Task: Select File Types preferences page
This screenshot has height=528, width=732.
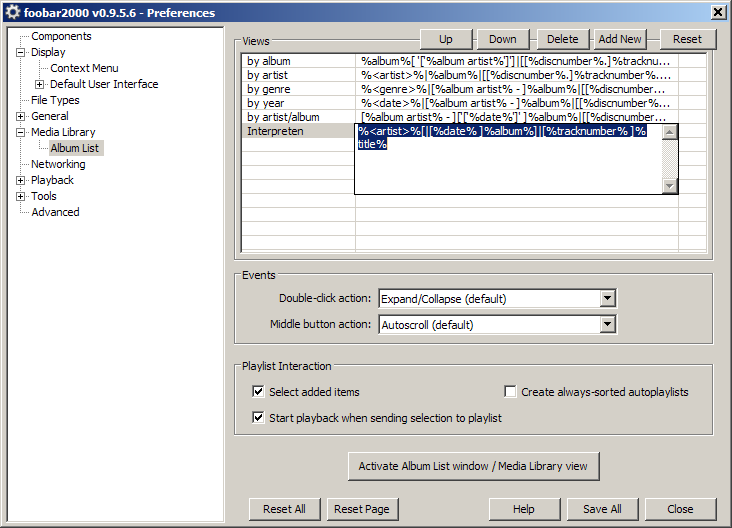Action: 55,100
